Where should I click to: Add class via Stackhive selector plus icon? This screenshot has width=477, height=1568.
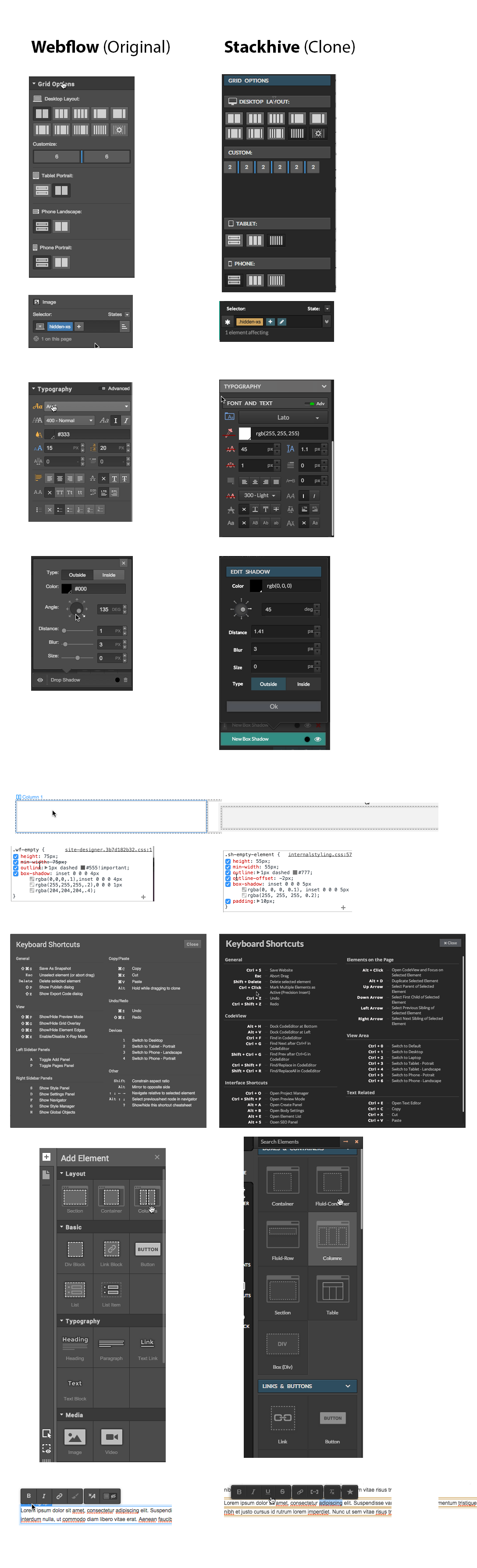(270, 321)
